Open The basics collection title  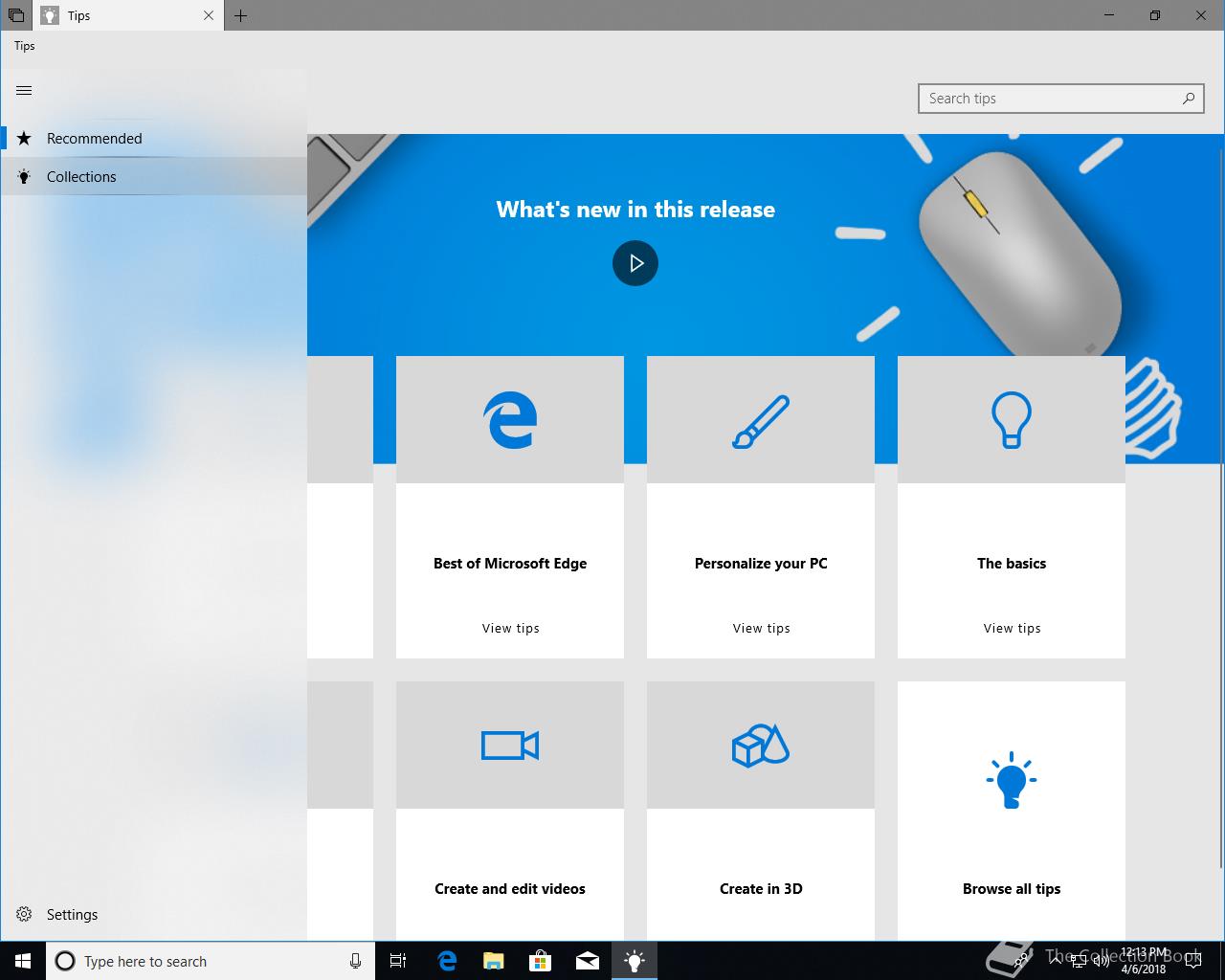tap(1012, 563)
